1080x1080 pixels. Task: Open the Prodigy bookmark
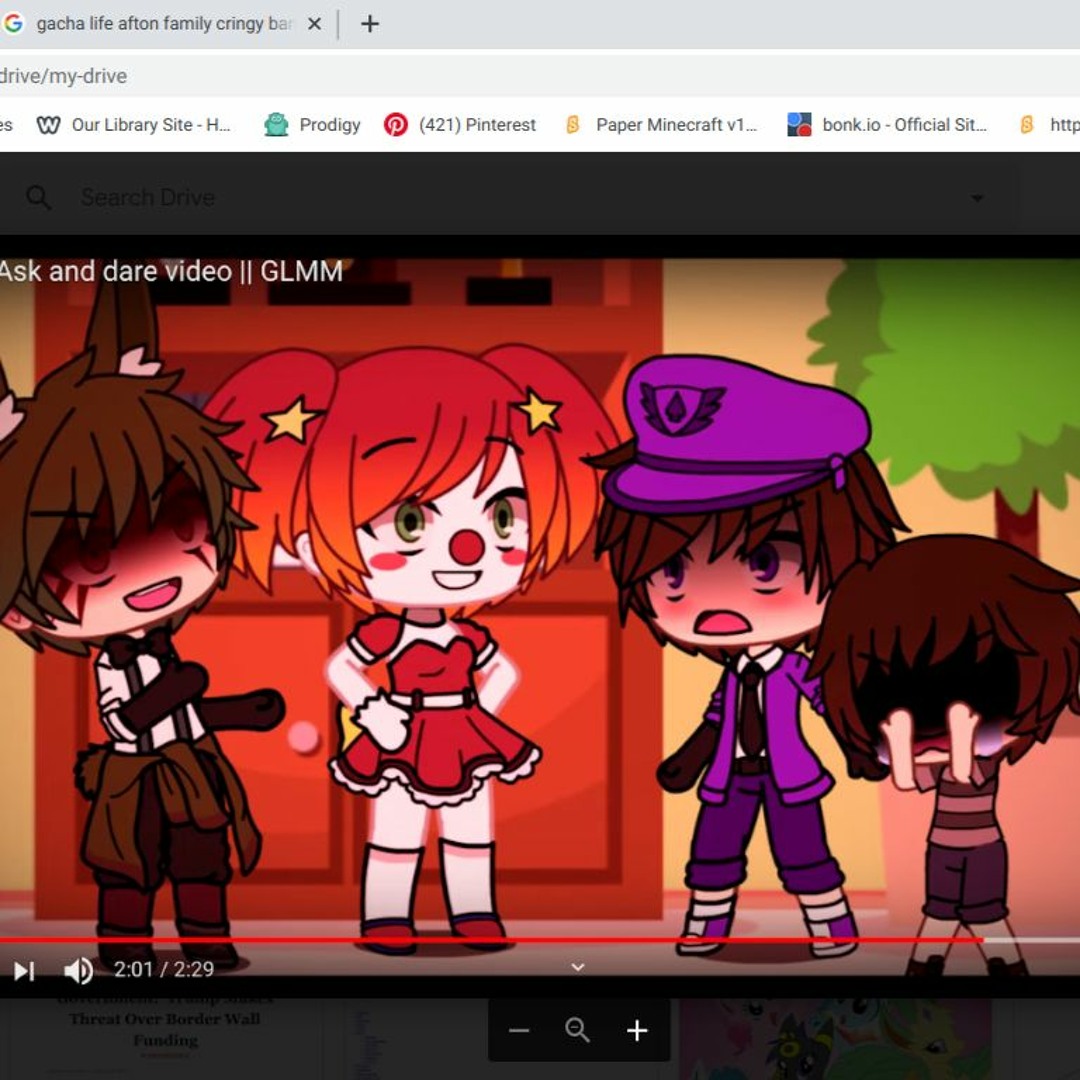click(313, 125)
